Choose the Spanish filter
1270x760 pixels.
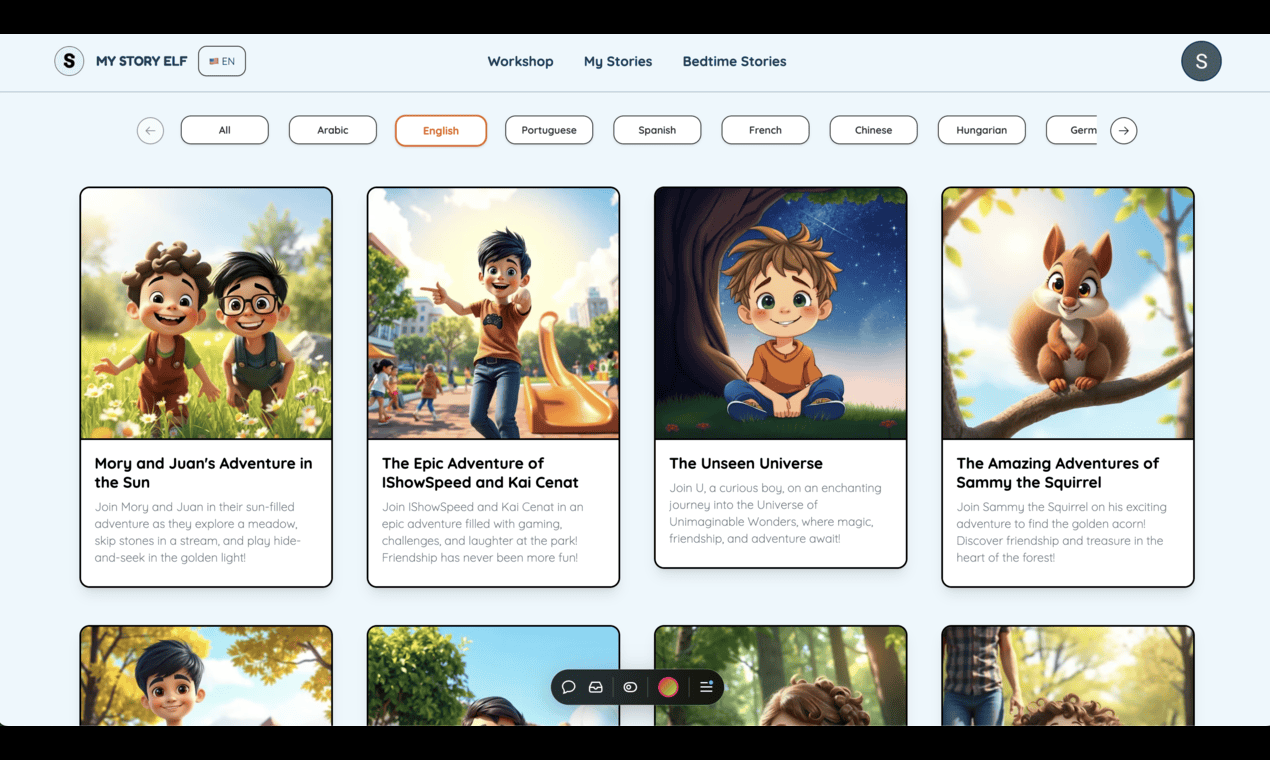[657, 130]
